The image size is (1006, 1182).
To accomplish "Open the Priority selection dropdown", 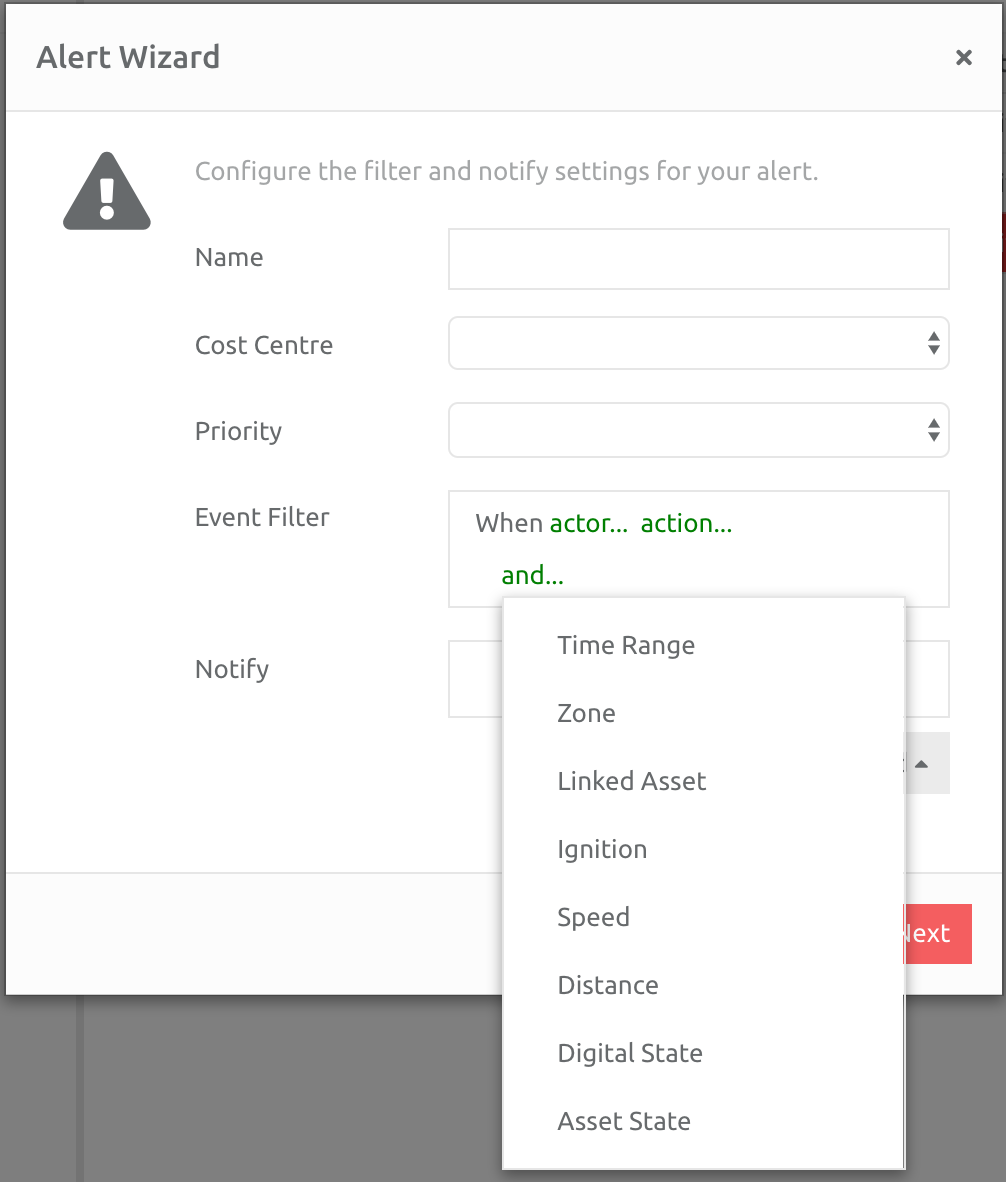I will tap(699, 430).
